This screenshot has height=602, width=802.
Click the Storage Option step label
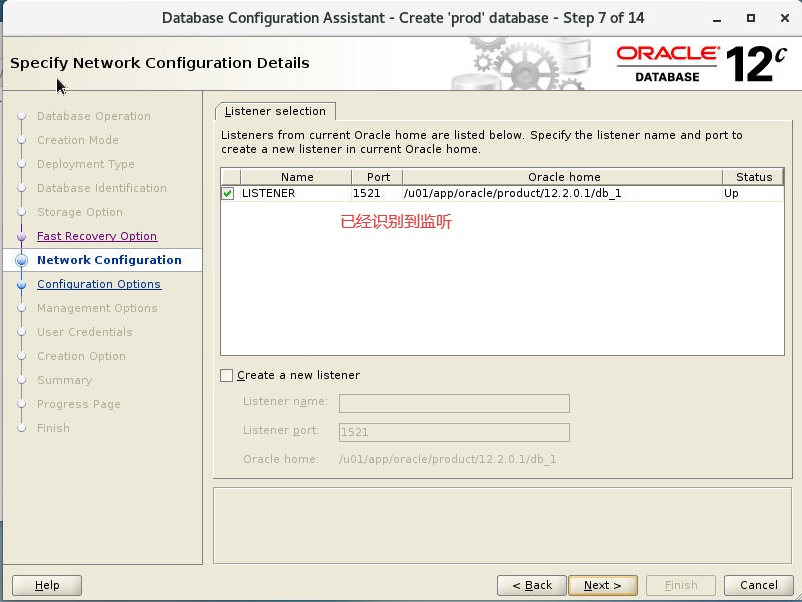[x=80, y=212]
